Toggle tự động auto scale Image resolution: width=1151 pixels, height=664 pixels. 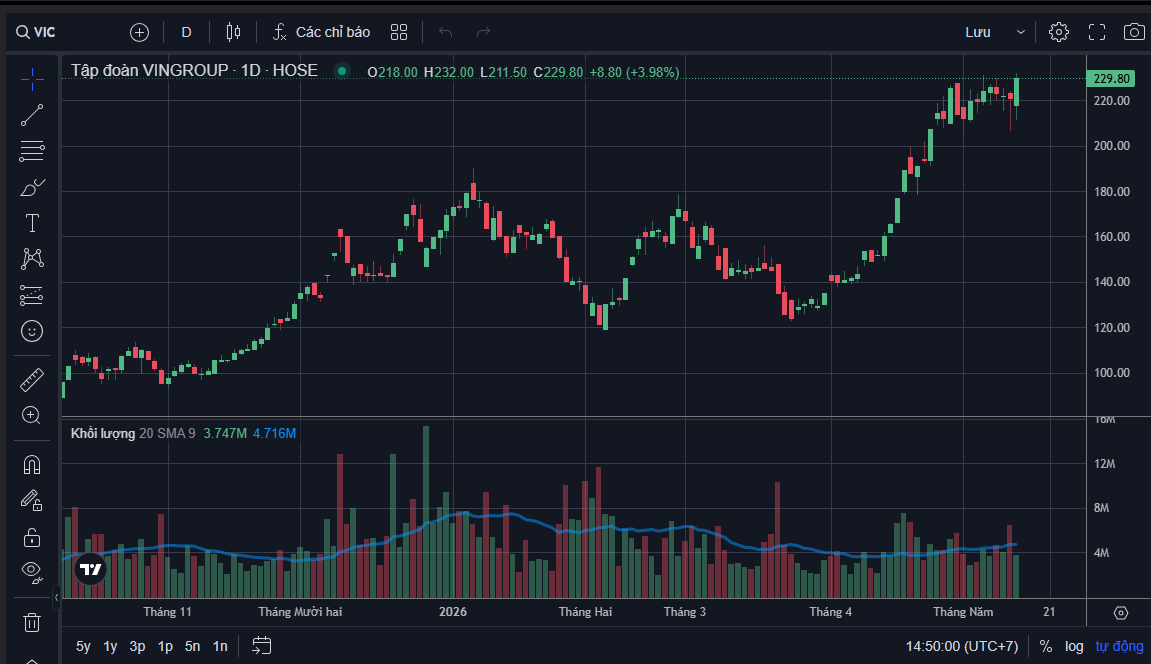point(1119,646)
